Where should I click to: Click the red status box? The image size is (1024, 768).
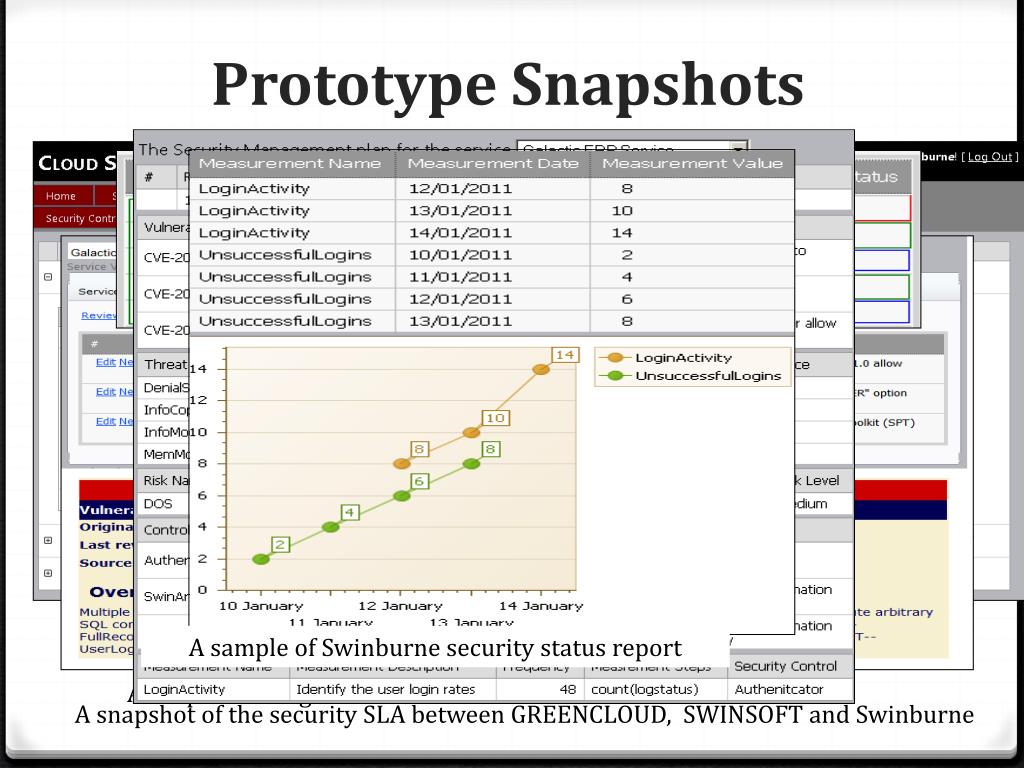(882, 208)
